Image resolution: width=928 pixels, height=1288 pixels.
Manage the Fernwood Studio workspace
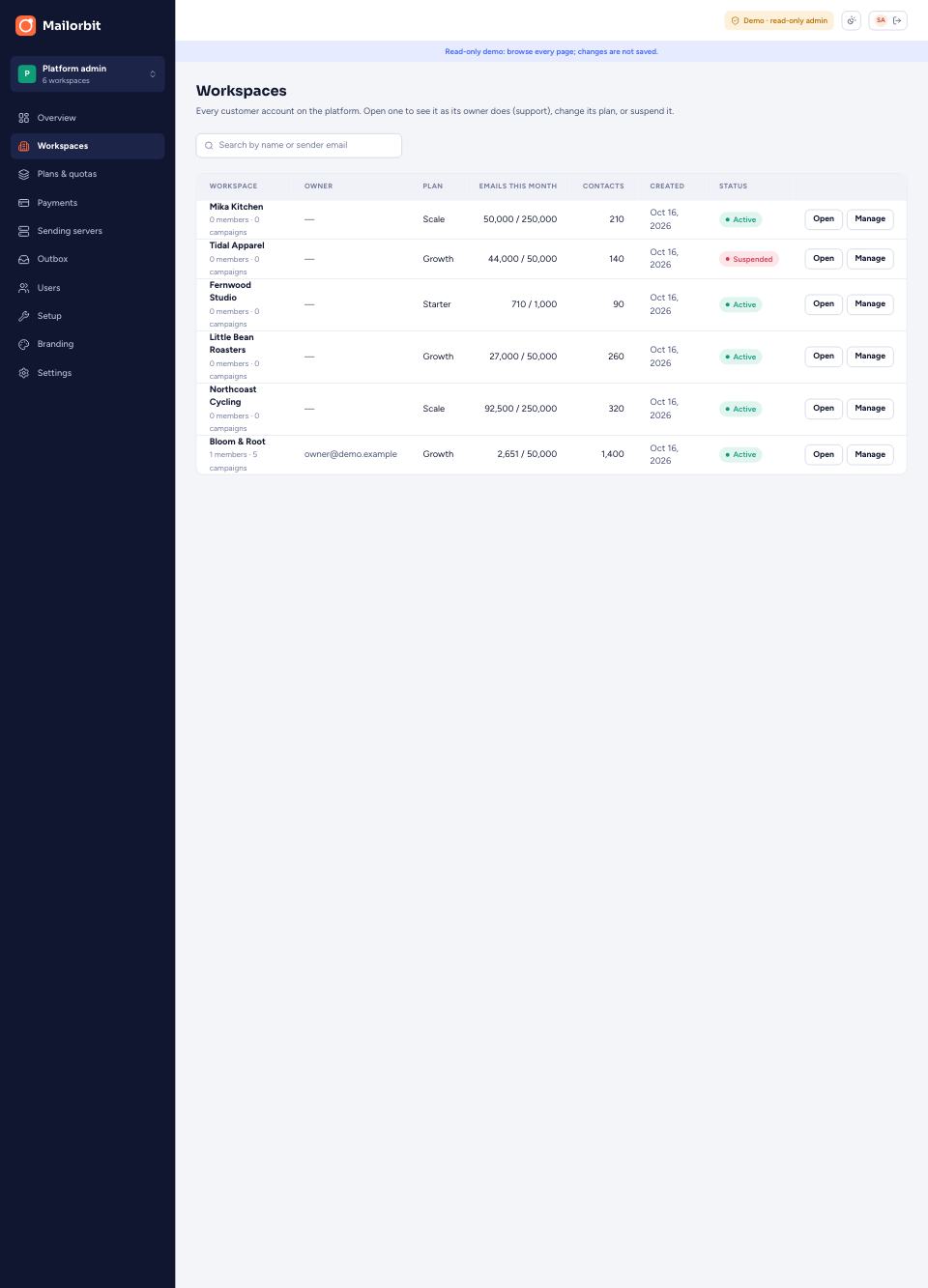click(x=870, y=304)
